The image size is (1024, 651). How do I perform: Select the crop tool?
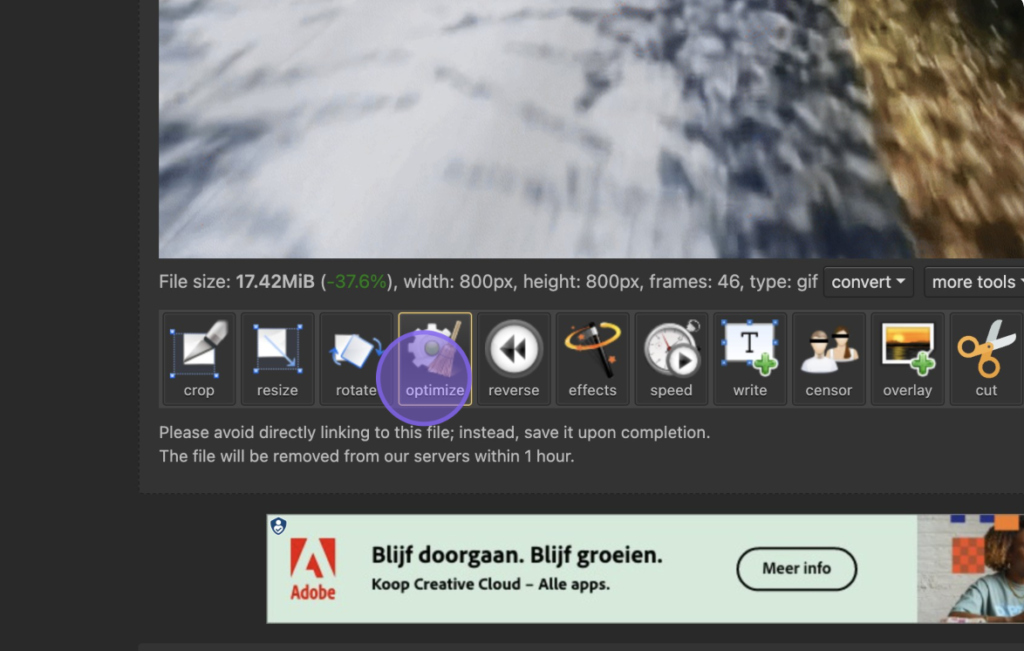199,358
